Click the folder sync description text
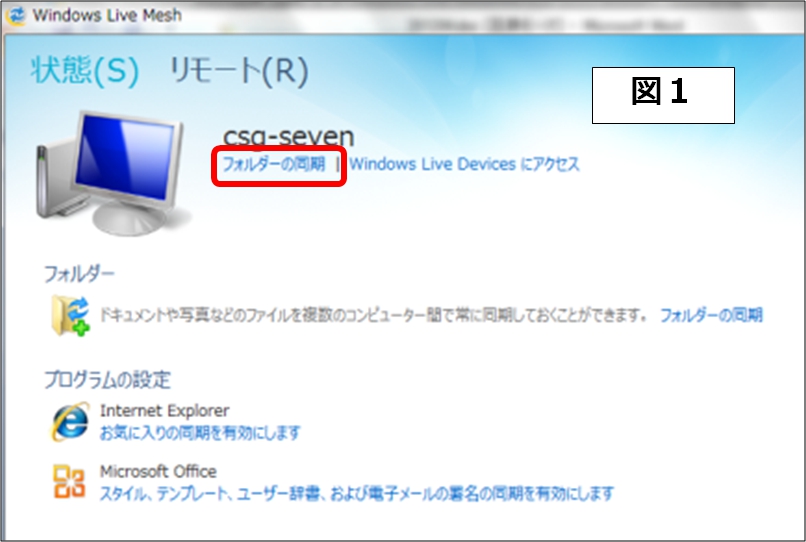This screenshot has height=542, width=806. click(374, 315)
